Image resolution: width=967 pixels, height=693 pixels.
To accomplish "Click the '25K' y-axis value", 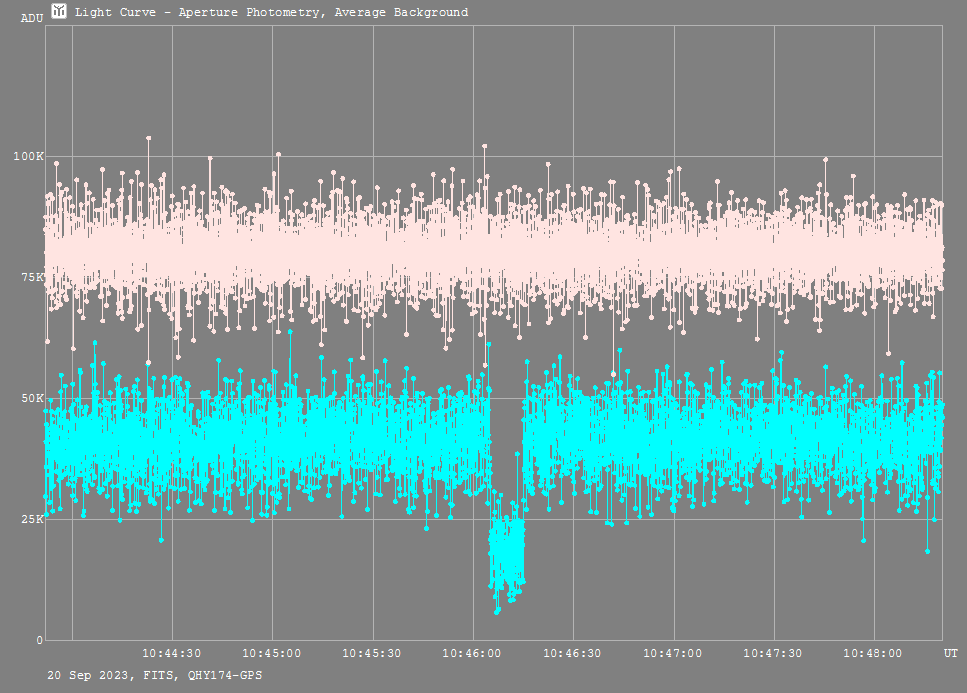I will [x=32, y=519].
